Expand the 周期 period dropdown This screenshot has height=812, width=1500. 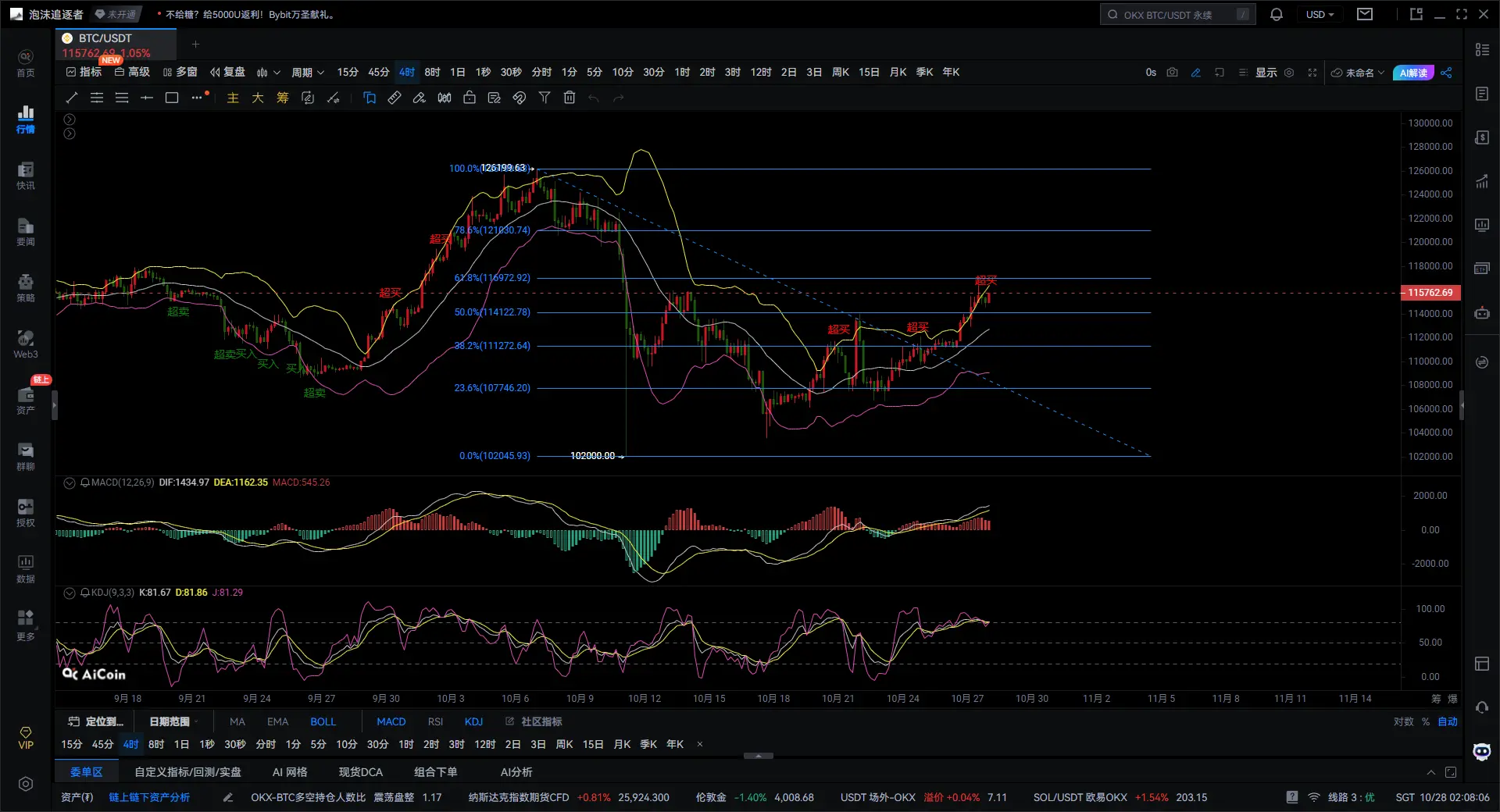[x=307, y=73]
